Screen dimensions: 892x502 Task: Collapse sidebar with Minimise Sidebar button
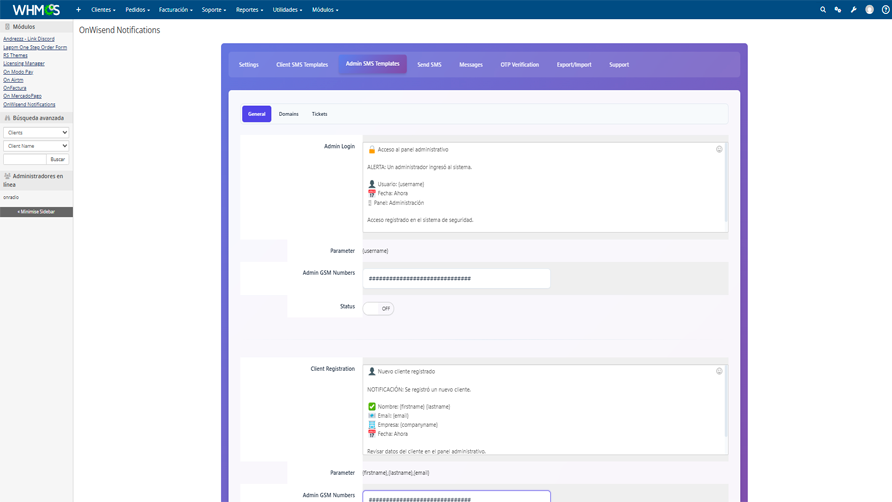click(36, 212)
